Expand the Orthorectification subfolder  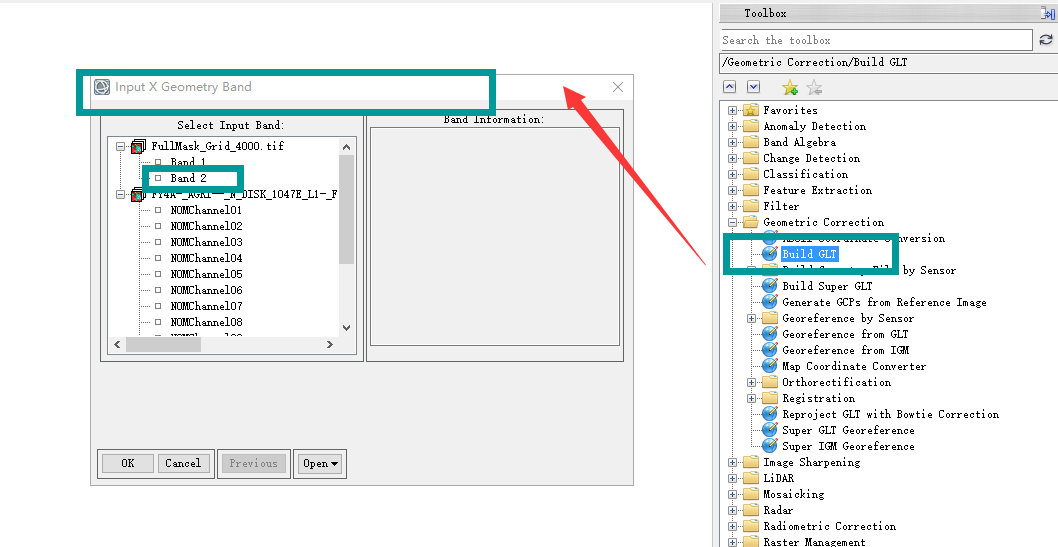click(x=752, y=382)
